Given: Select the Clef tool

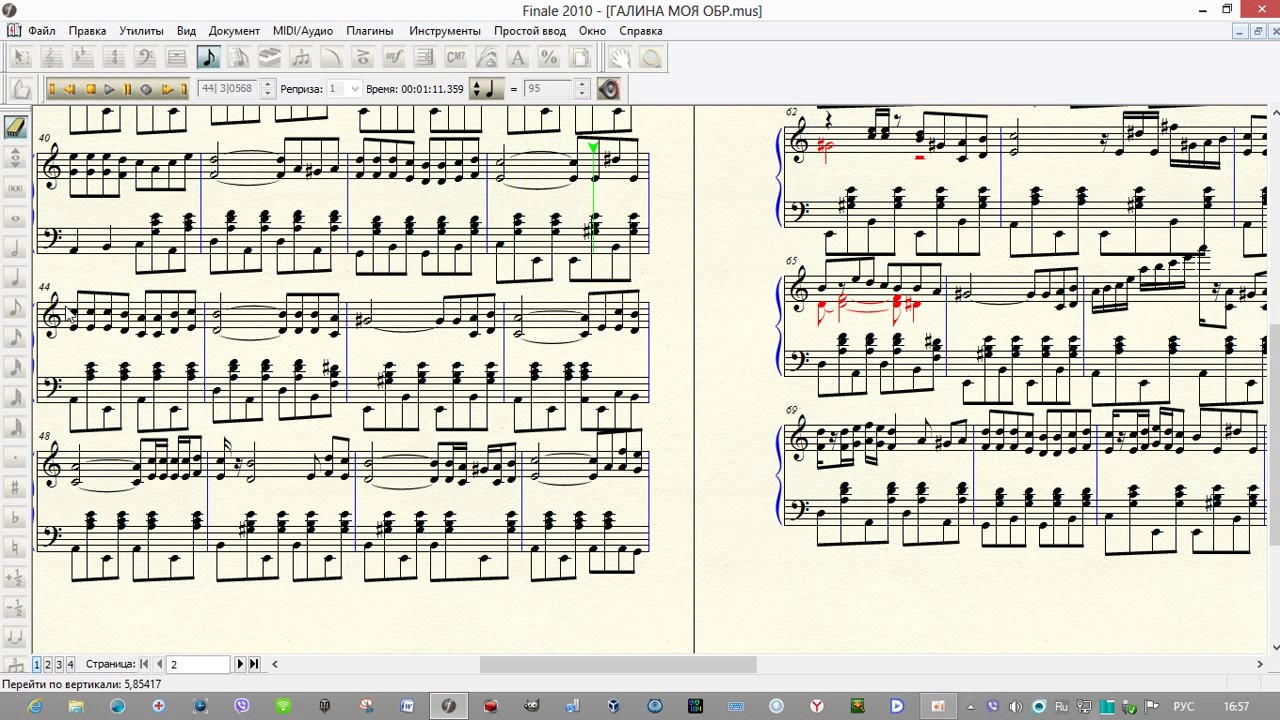Looking at the screenshot, I should coord(145,58).
